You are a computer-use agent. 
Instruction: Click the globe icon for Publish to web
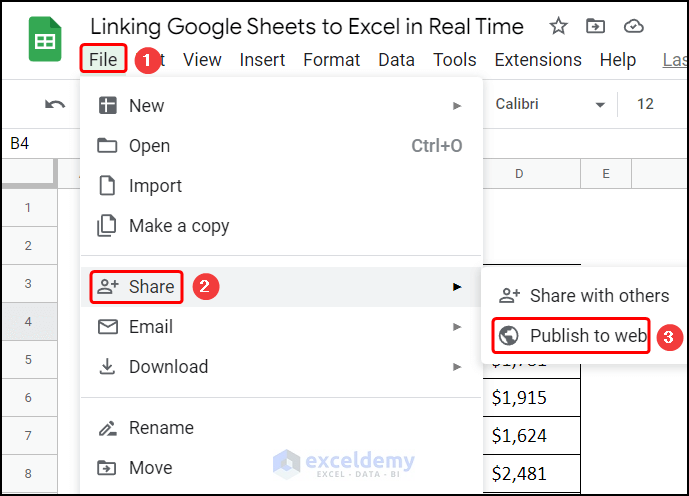click(x=509, y=336)
